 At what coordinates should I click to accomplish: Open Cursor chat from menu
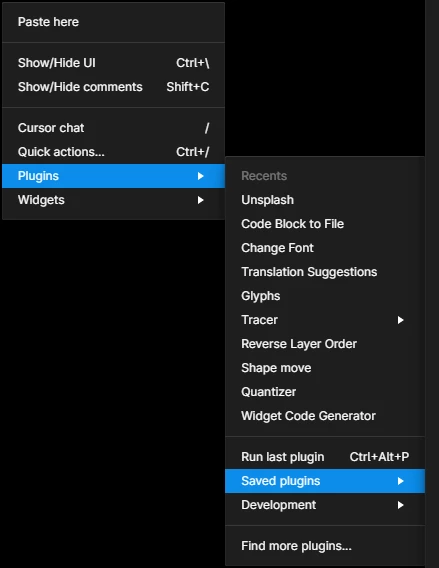point(113,128)
